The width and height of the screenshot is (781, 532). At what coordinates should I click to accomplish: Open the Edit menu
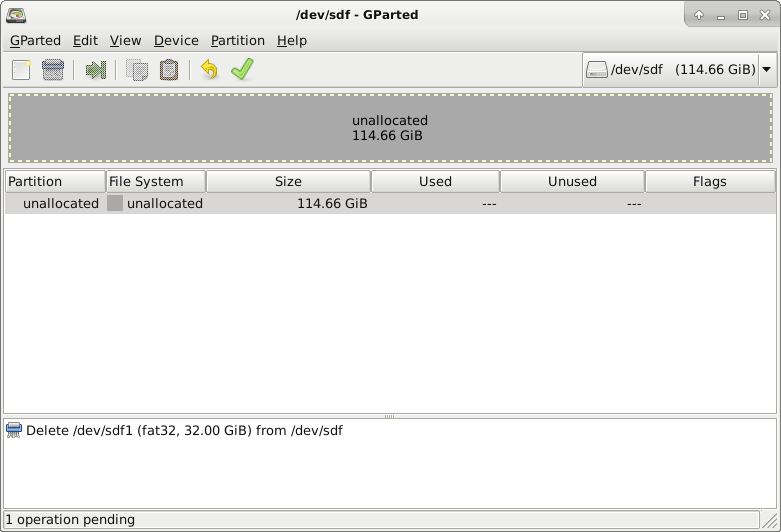pyautogui.click(x=85, y=40)
